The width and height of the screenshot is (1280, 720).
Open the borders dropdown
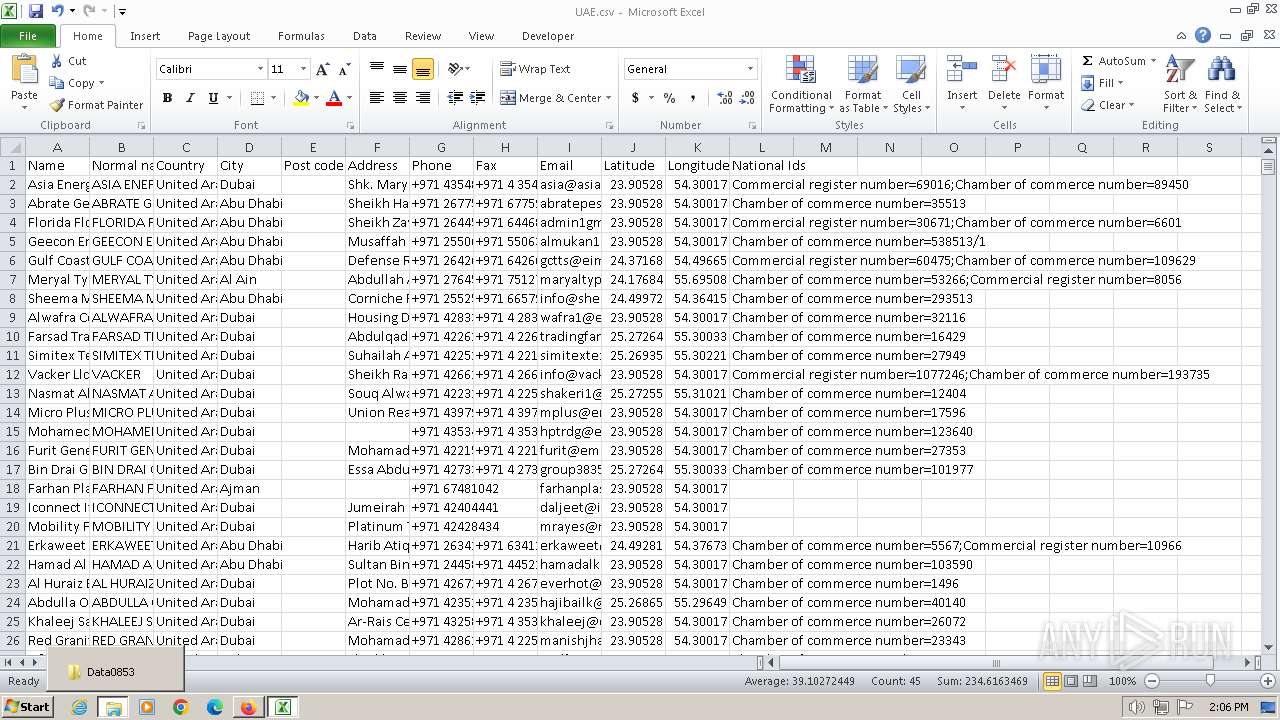[x=274, y=98]
